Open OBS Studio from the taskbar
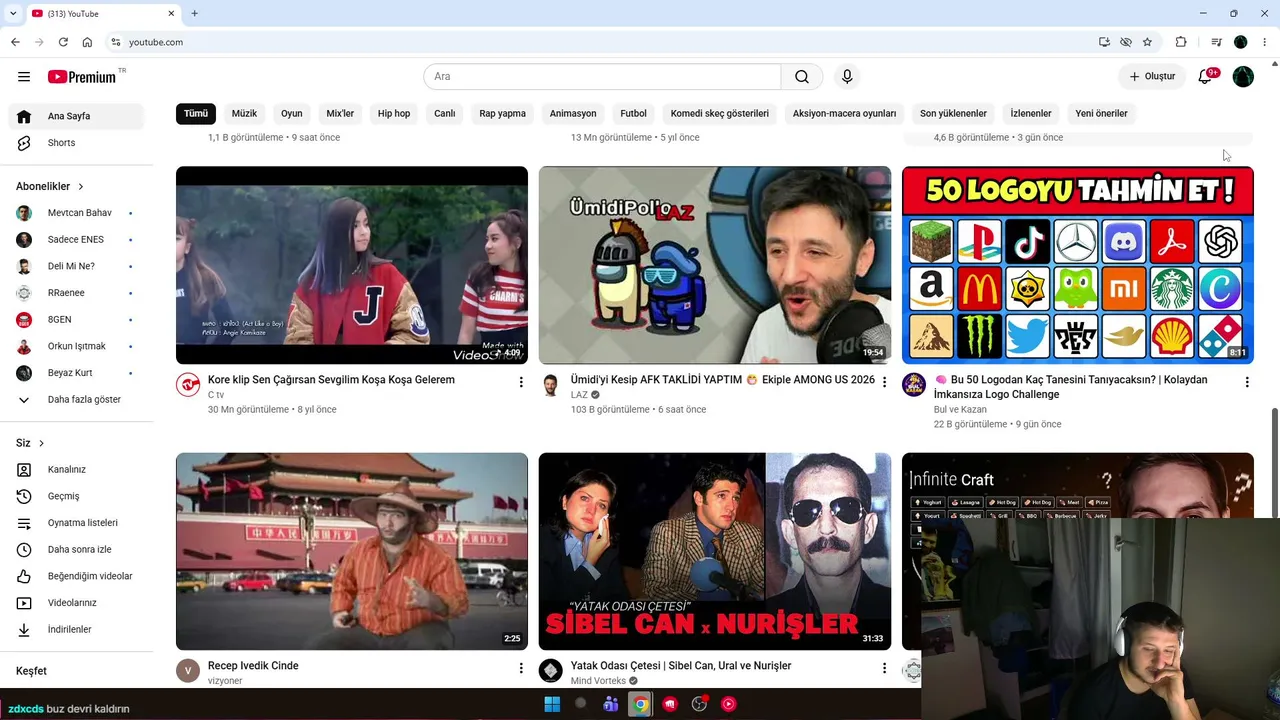 pos(699,704)
